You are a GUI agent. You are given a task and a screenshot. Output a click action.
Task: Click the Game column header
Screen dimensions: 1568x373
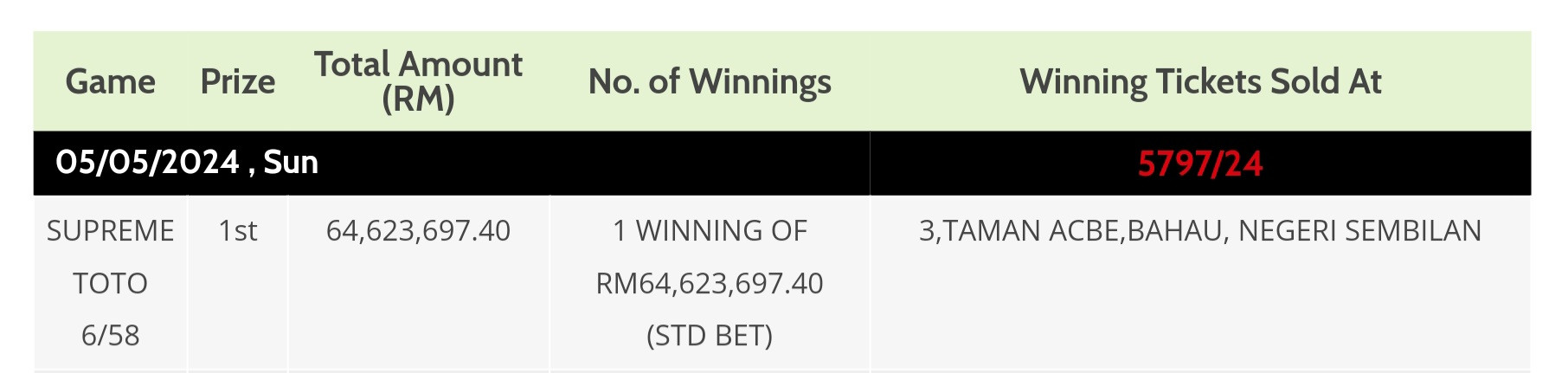coord(111,81)
